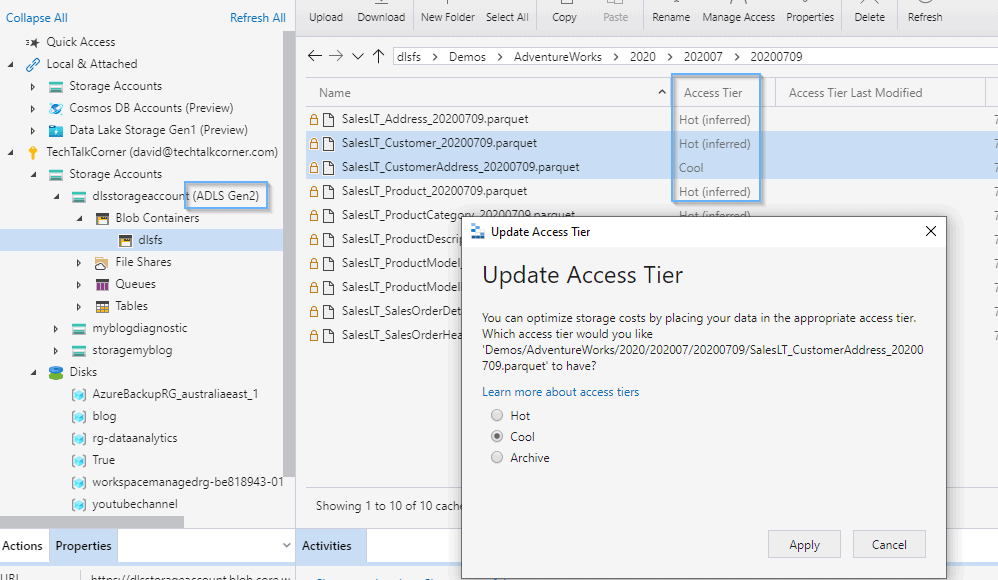Select the Cool access tier option
This screenshot has height=580, width=998.
pyautogui.click(x=497, y=437)
